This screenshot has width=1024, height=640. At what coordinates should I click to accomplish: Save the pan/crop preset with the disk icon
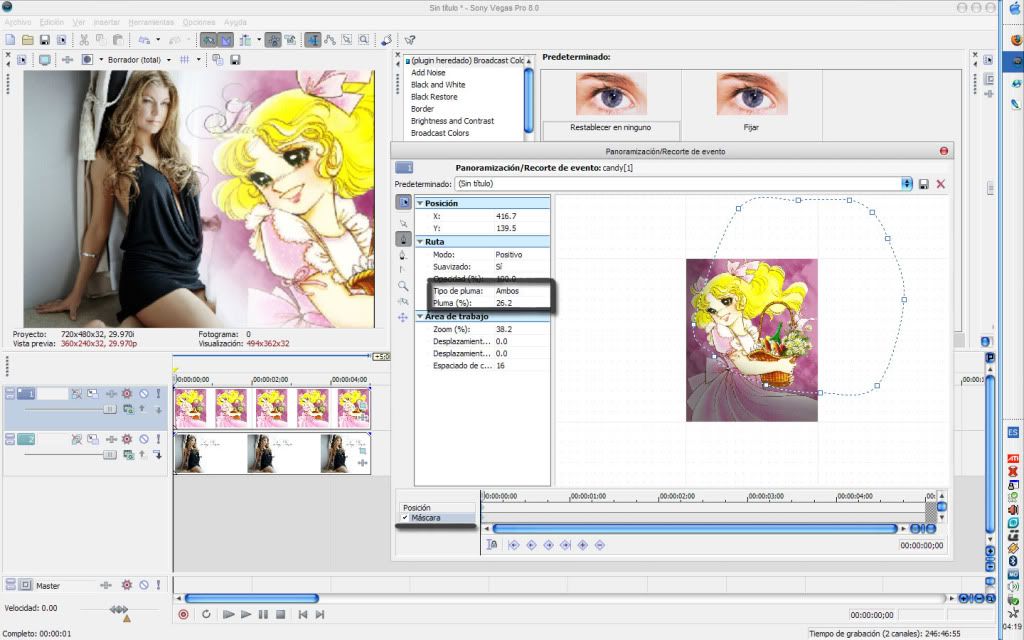(x=923, y=184)
